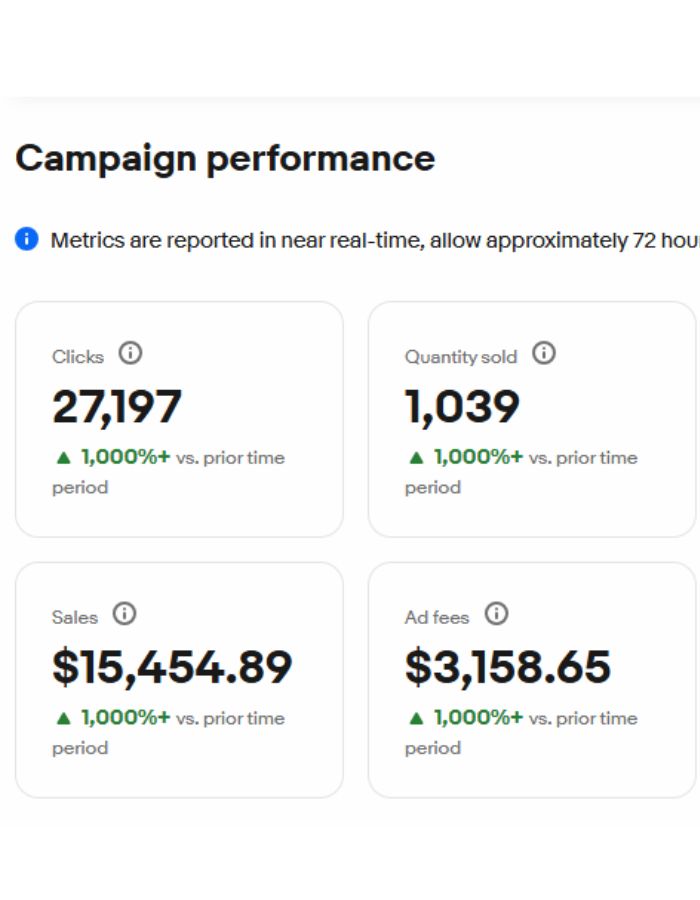Click the $15,454.89 sales figure
Screen dimensions: 700x900
coord(172,667)
